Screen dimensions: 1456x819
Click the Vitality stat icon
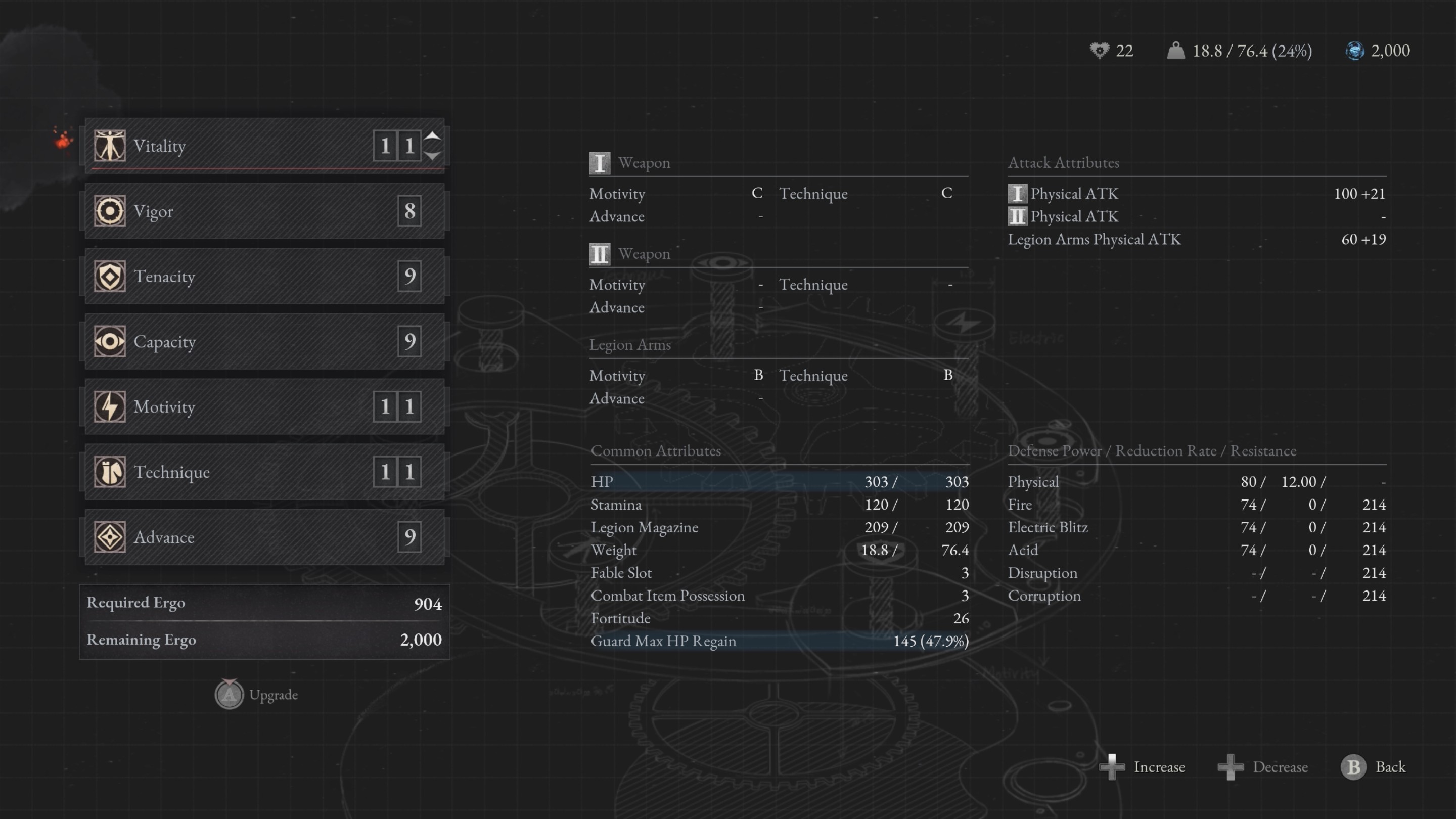(110, 146)
